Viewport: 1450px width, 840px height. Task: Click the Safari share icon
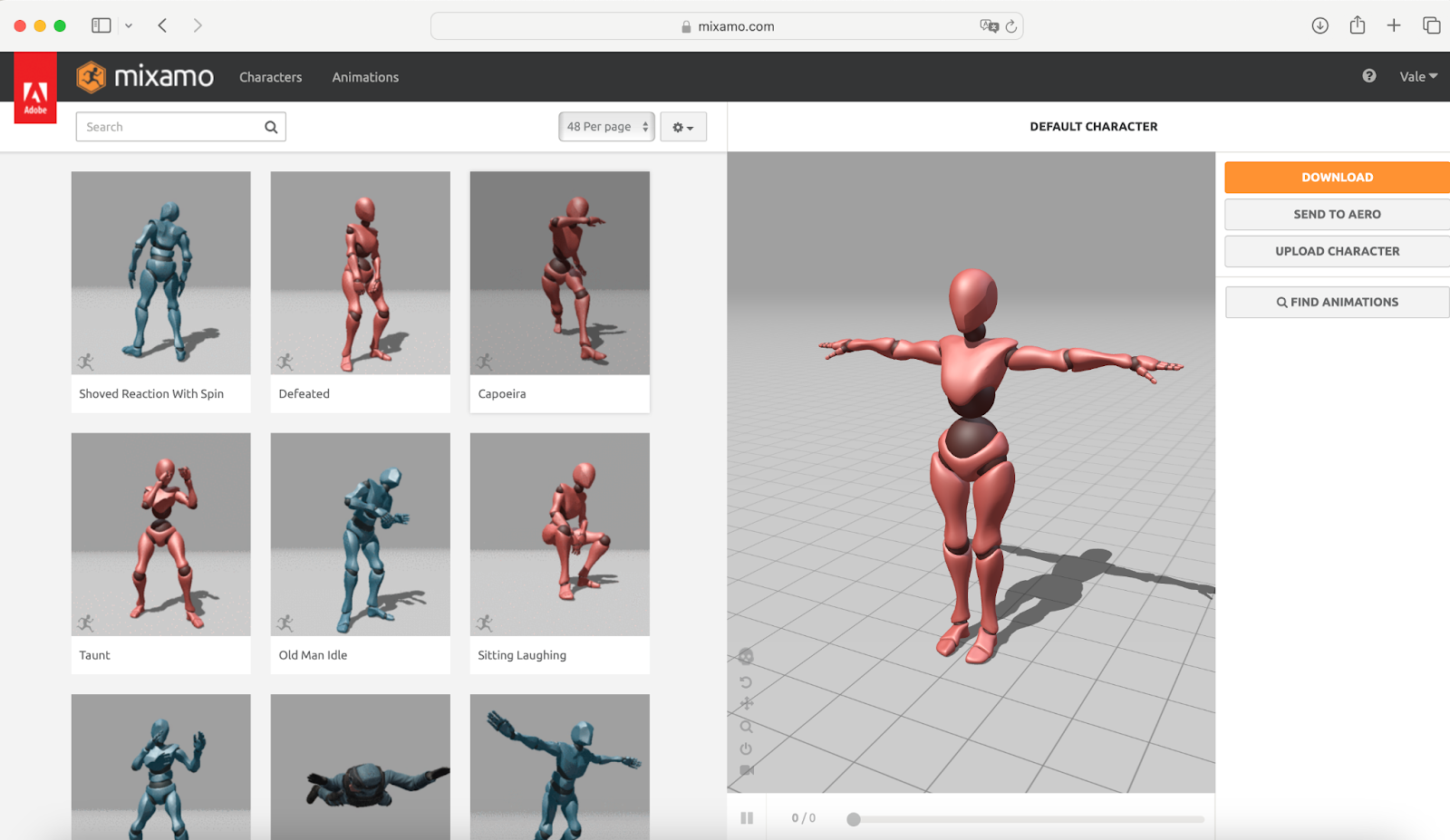point(1358,24)
